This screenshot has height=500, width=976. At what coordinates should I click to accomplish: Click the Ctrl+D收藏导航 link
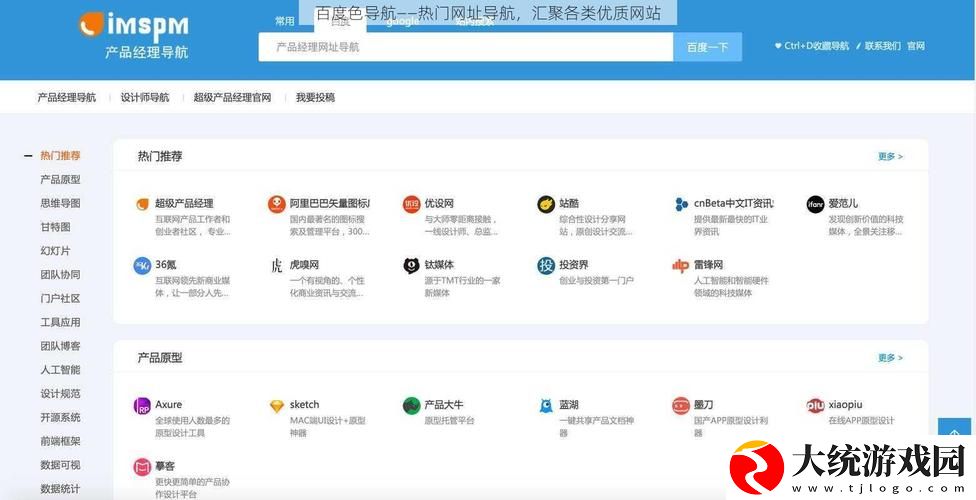tap(812, 46)
